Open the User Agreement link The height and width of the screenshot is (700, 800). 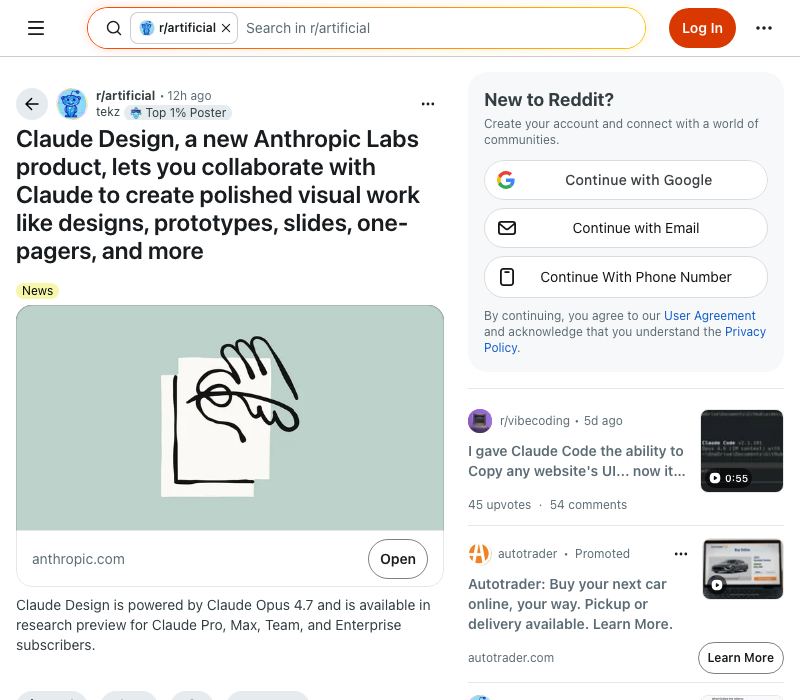point(709,316)
